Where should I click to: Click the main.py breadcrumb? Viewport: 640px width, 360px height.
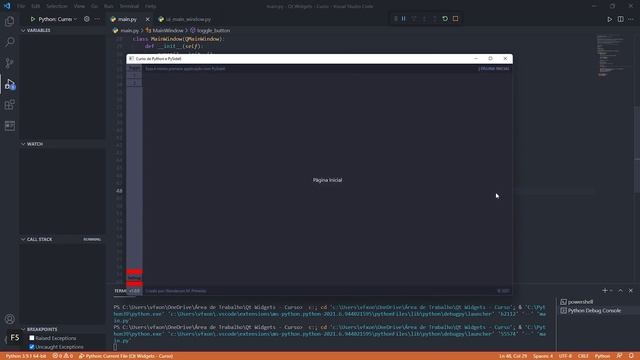pyautogui.click(x=129, y=31)
